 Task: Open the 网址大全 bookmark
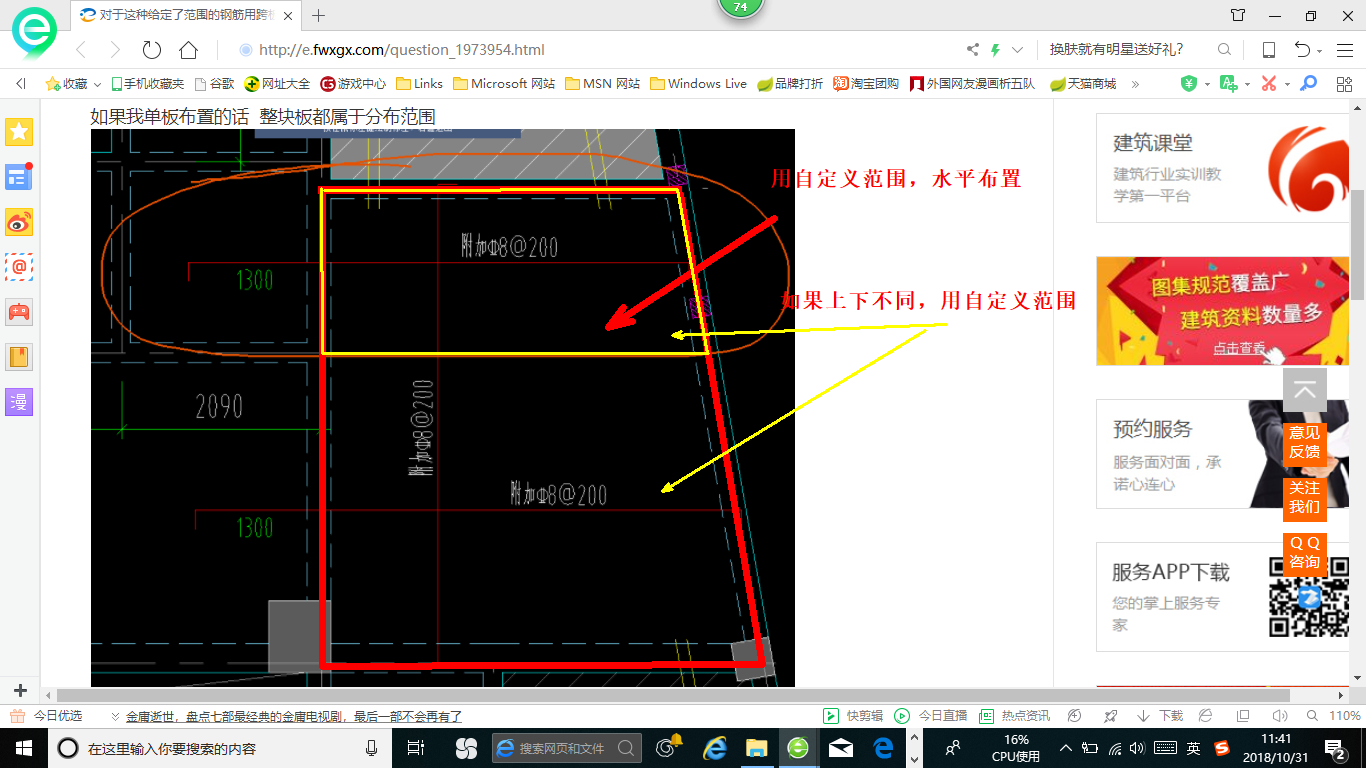point(278,84)
